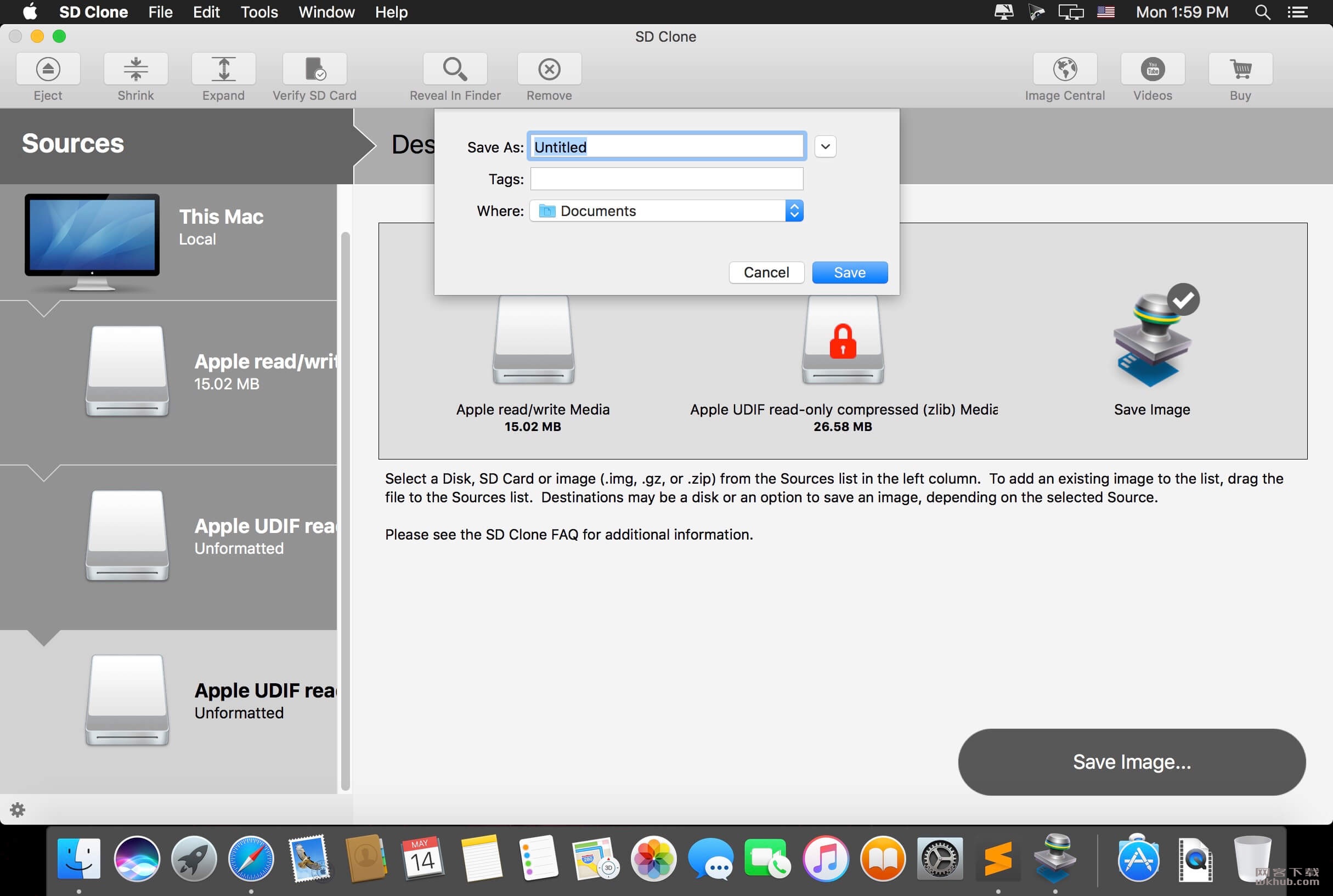Open the File menu

pyautogui.click(x=160, y=12)
